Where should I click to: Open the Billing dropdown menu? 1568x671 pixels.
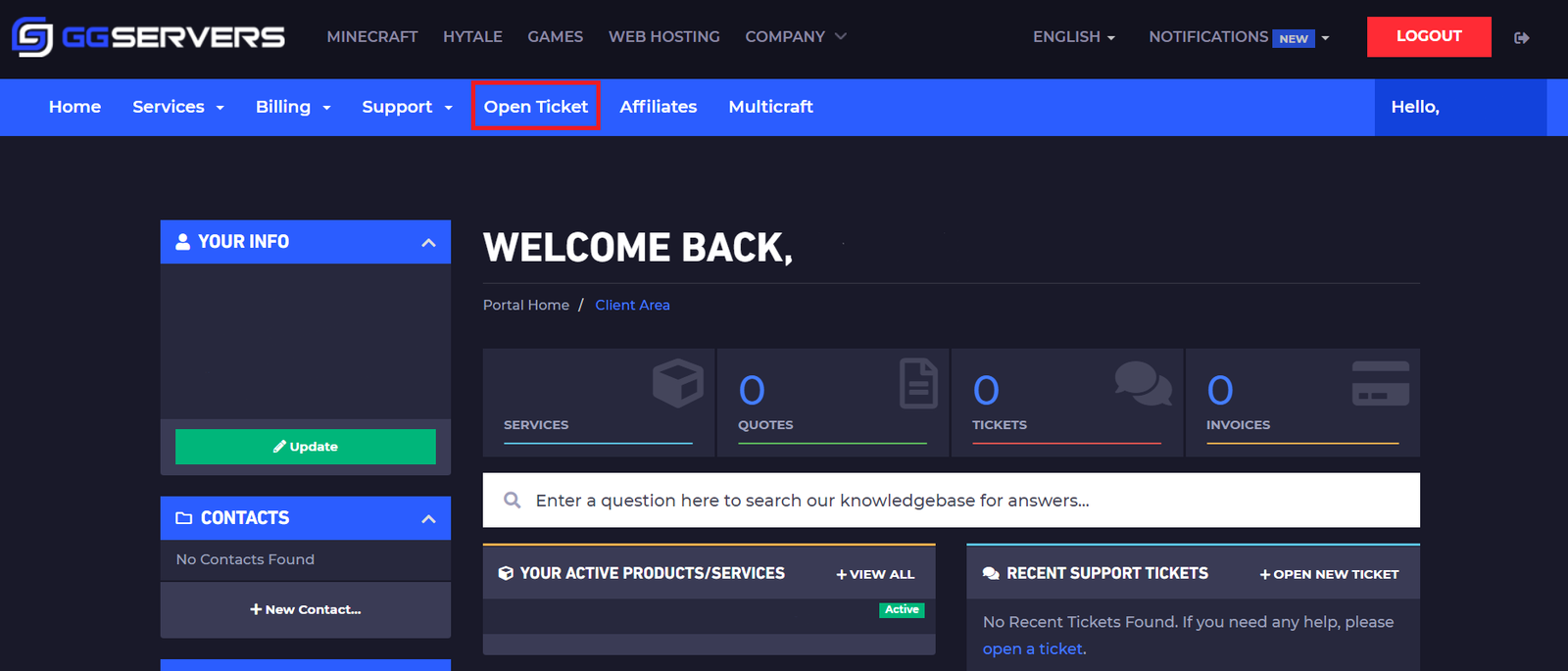(x=292, y=107)
